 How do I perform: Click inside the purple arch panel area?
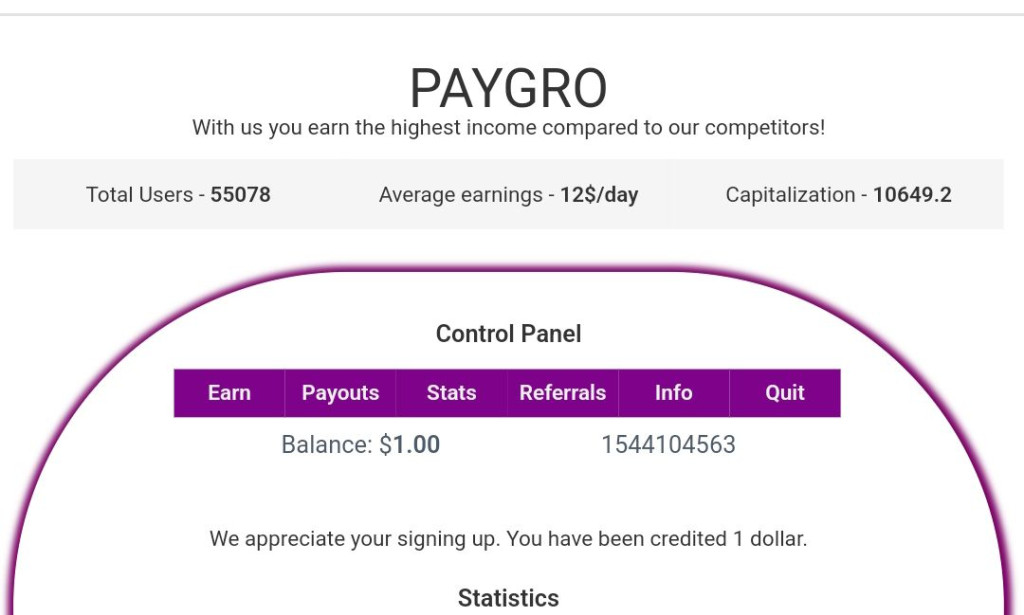click(x=508, y=490)
